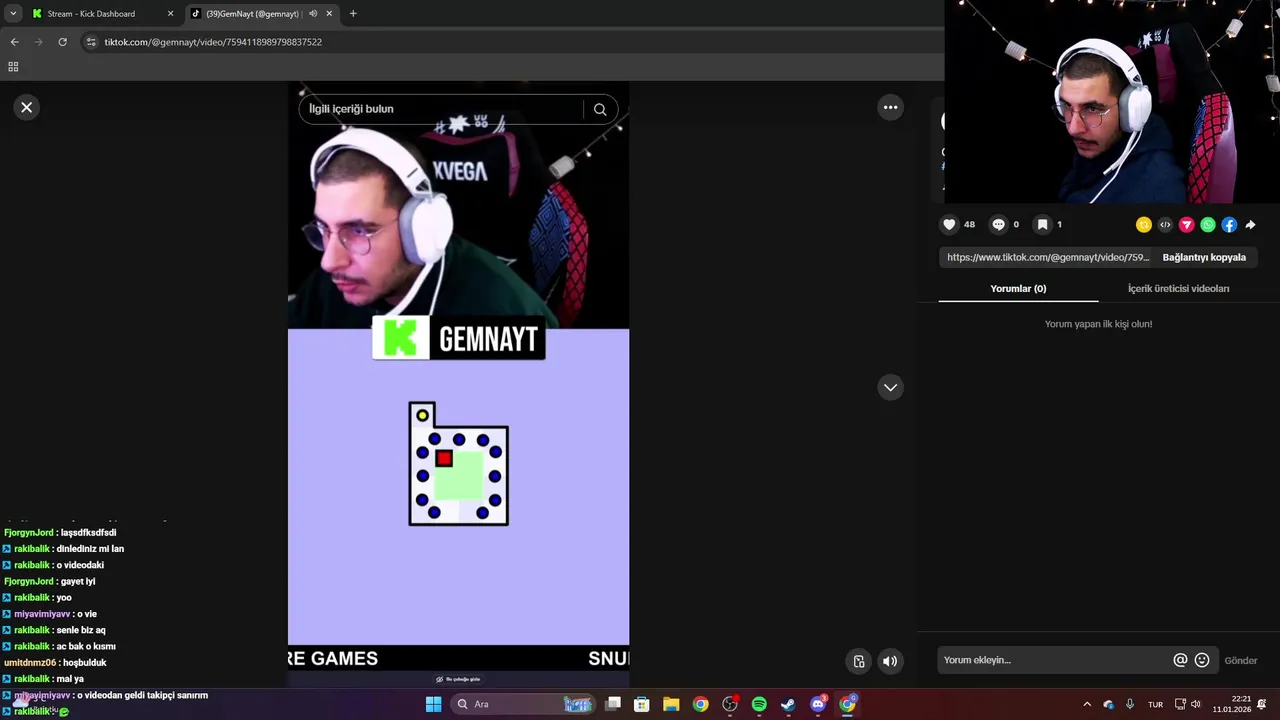Switch to Stream - Kick Dashboard tab
This screenshot has height=720, width=1280.
tap(100, 14)
